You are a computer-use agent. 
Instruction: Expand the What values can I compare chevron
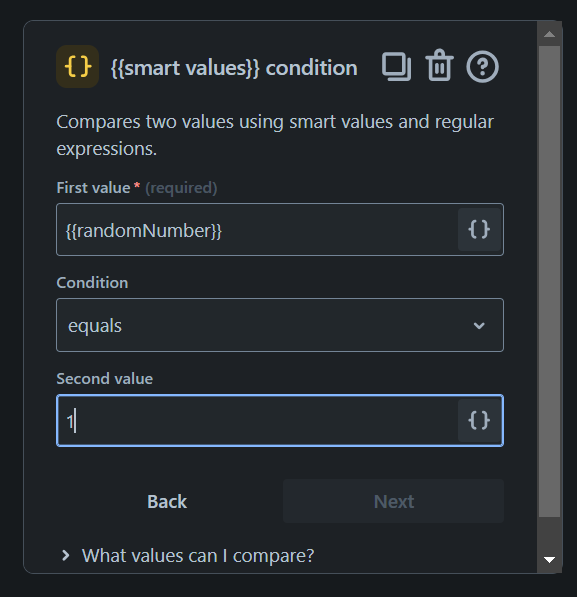(66, 555)
